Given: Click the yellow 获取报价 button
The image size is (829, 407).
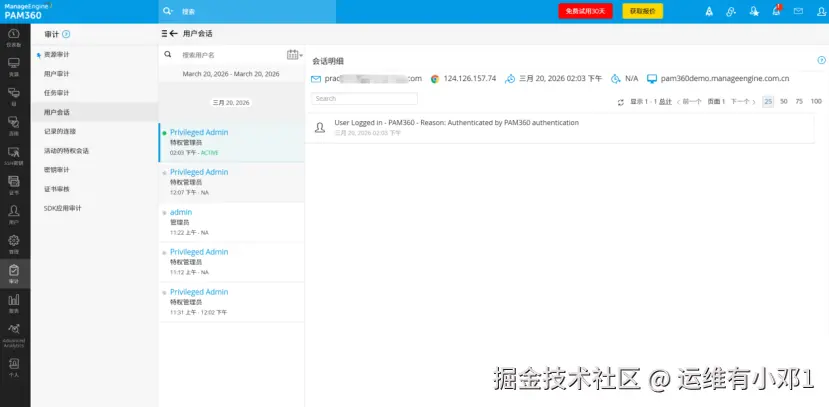Looking at the screenshot, I should pyautogui.click(x=642, y=11).
